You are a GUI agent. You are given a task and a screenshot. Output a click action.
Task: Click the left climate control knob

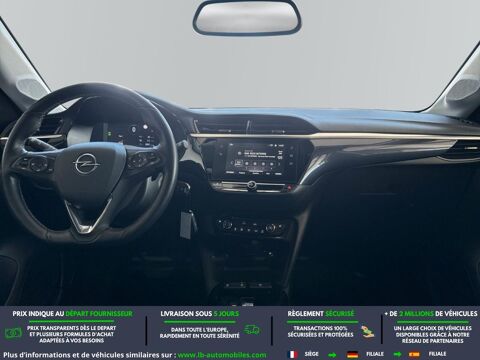[227, 224]
